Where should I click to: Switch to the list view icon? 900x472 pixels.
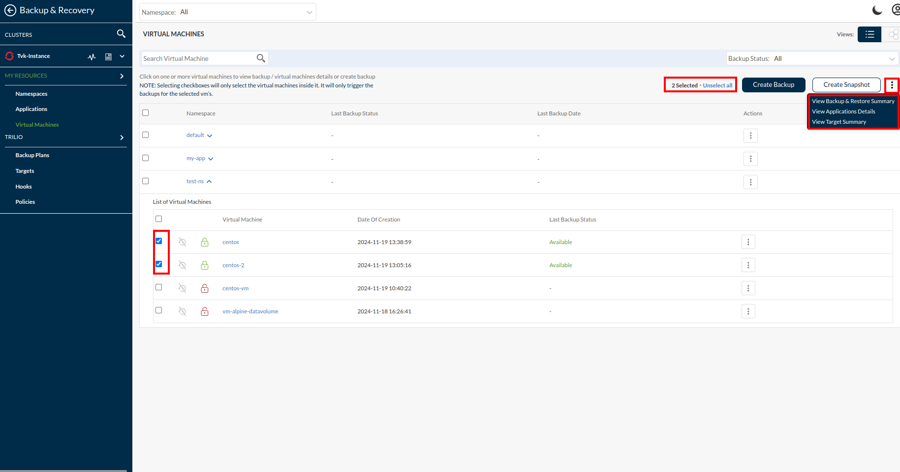869,35
